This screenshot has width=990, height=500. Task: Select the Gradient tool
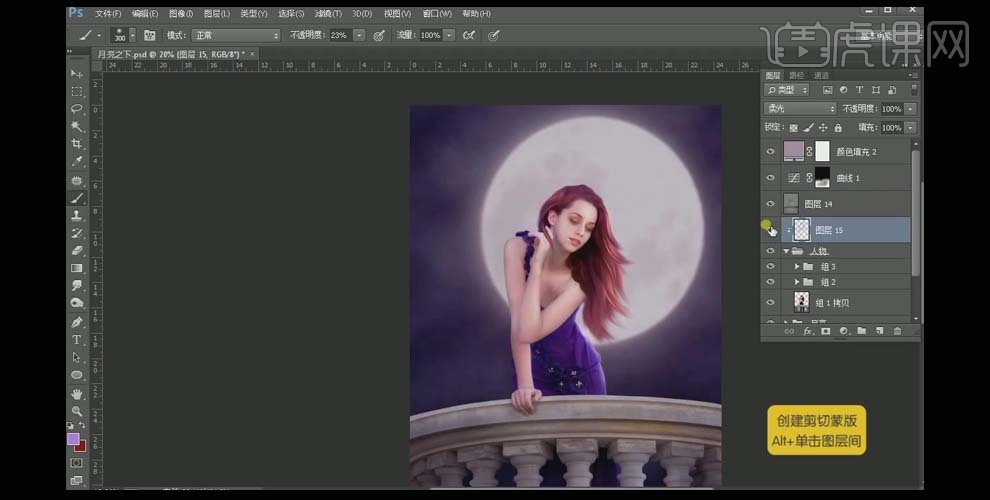pyautogui.click(x=77, y=268)
